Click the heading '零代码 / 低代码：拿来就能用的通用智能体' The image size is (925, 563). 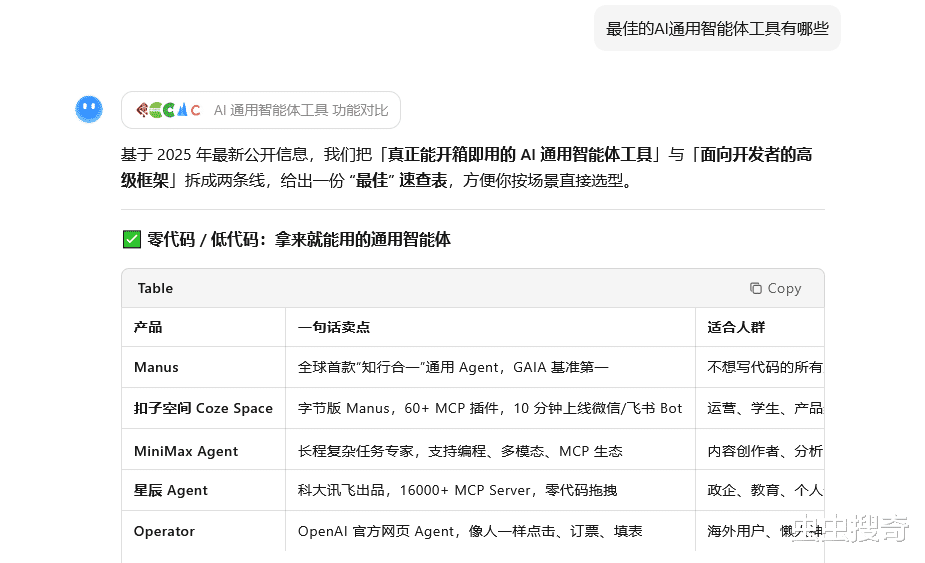(299, 240)
